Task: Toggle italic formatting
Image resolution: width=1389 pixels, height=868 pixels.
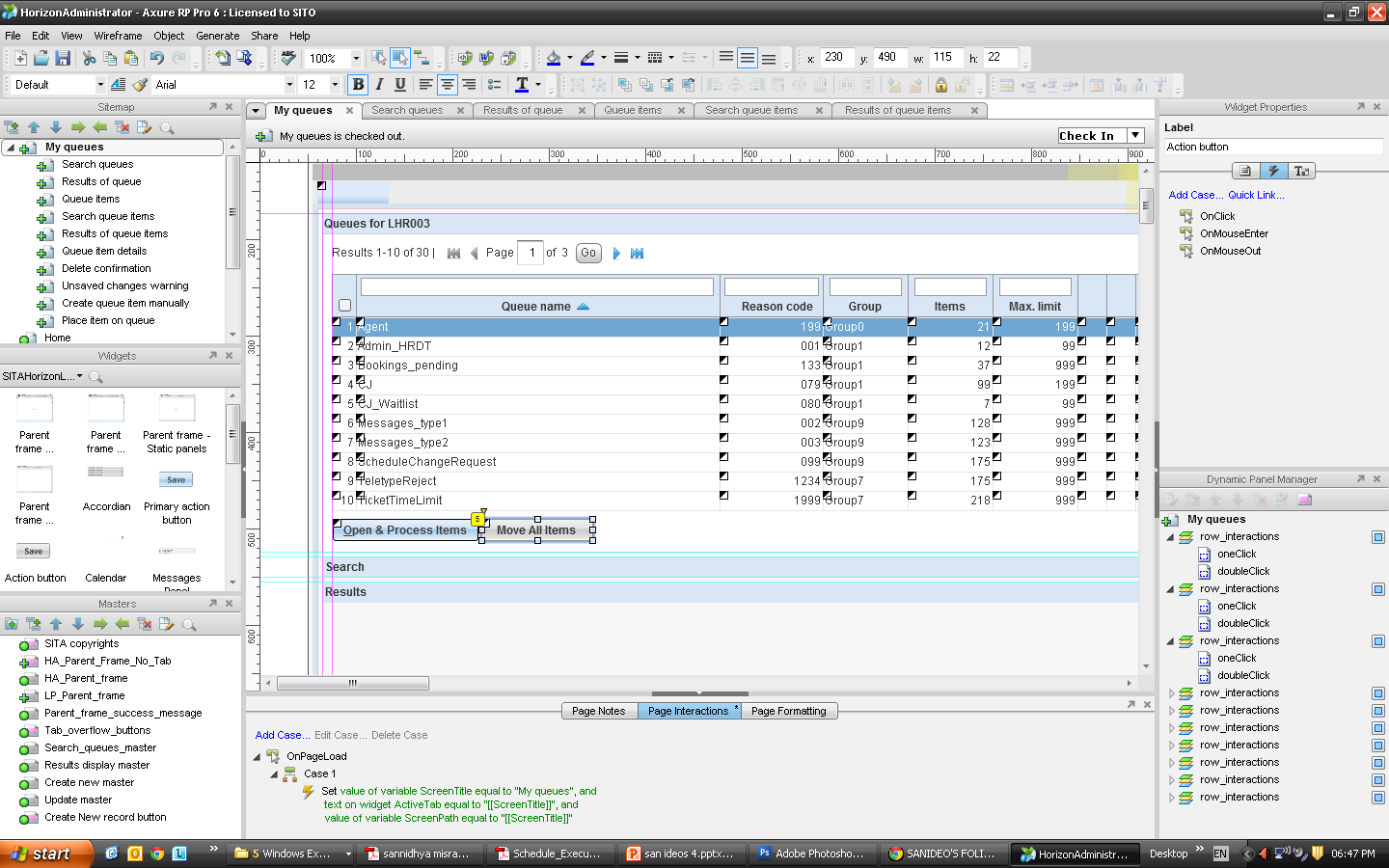Action: coord(379,85)
